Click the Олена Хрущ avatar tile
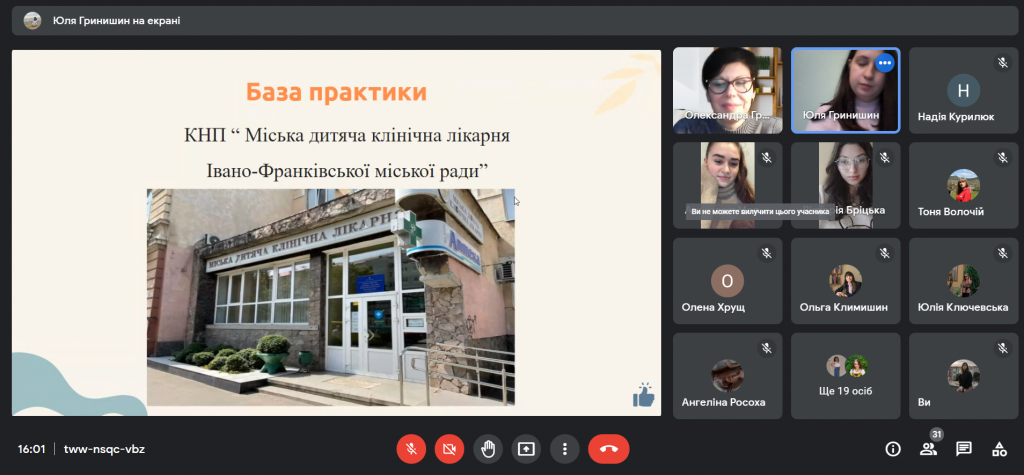Screen dimensions: 1024x475 (x=727, y=281)
